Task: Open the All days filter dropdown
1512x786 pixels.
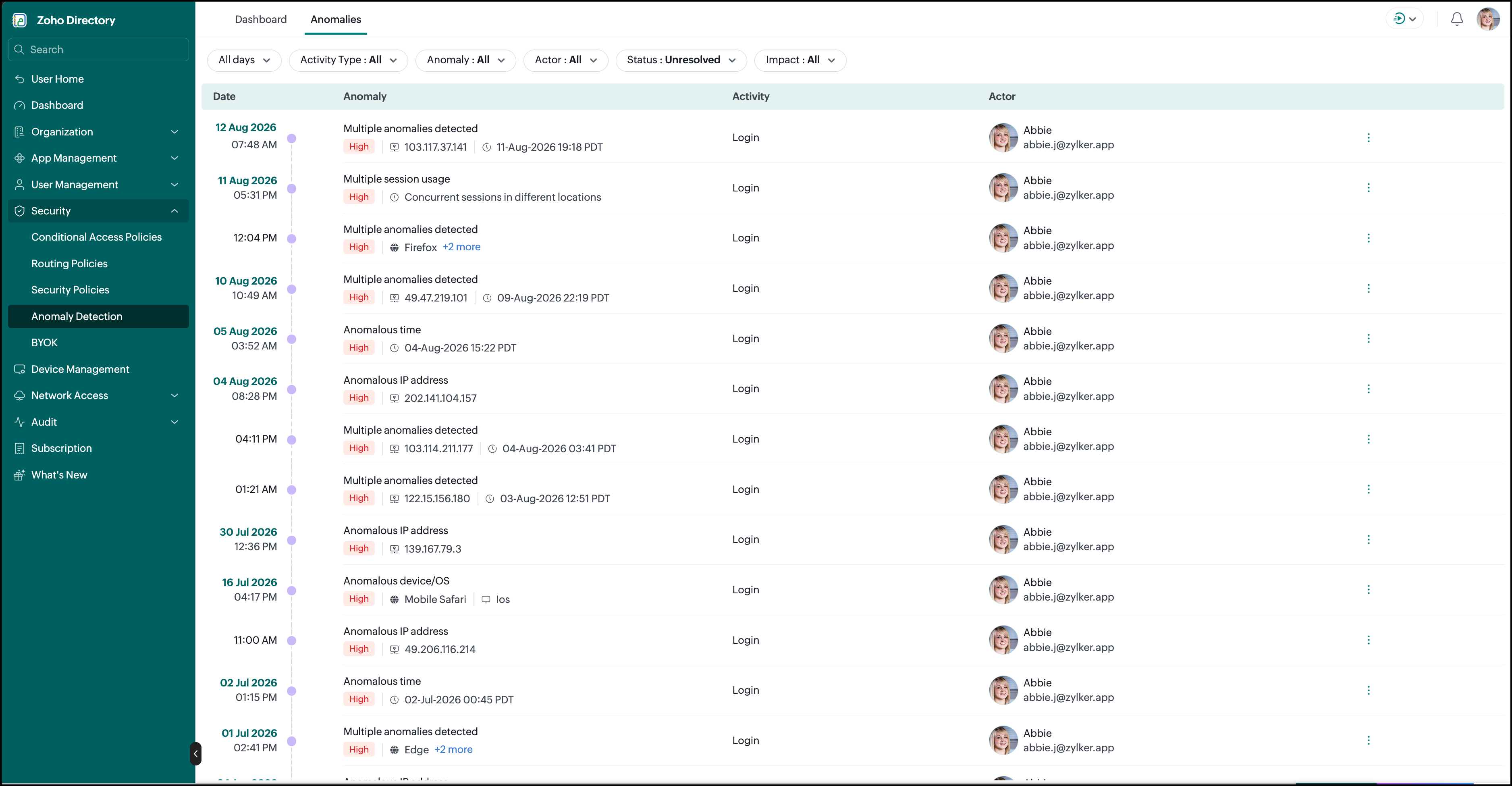Action: coord(244,60)
